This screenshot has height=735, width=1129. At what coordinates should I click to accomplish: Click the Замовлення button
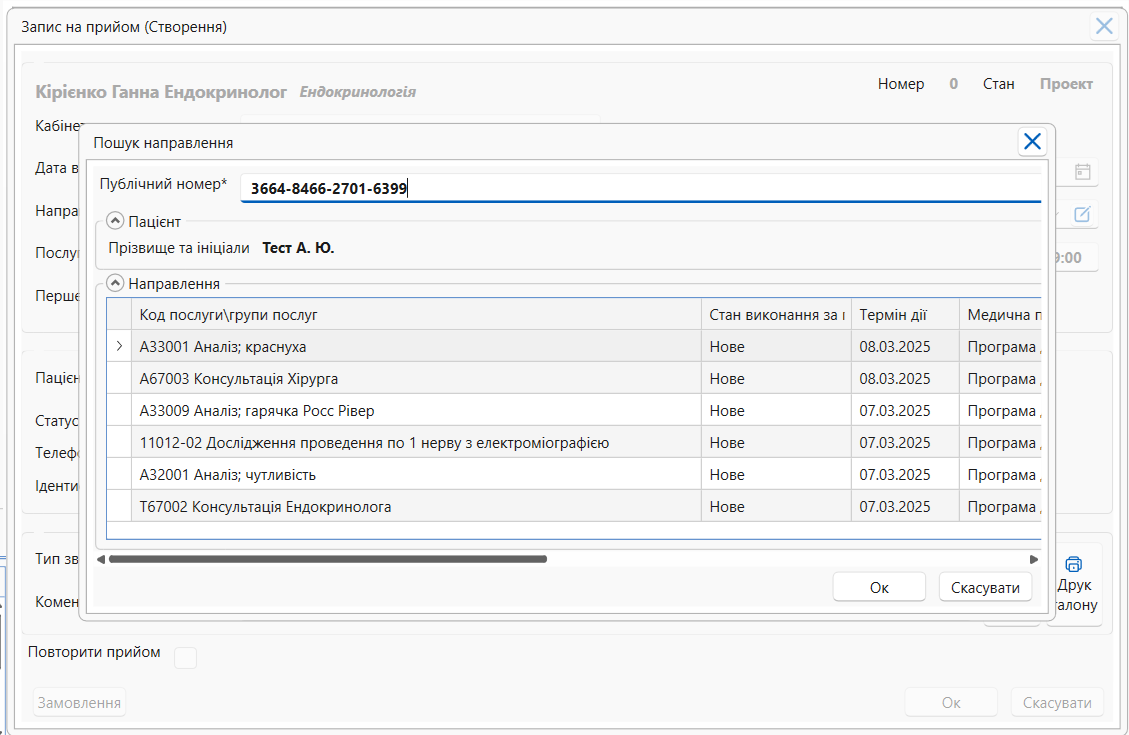click(79, 703)
